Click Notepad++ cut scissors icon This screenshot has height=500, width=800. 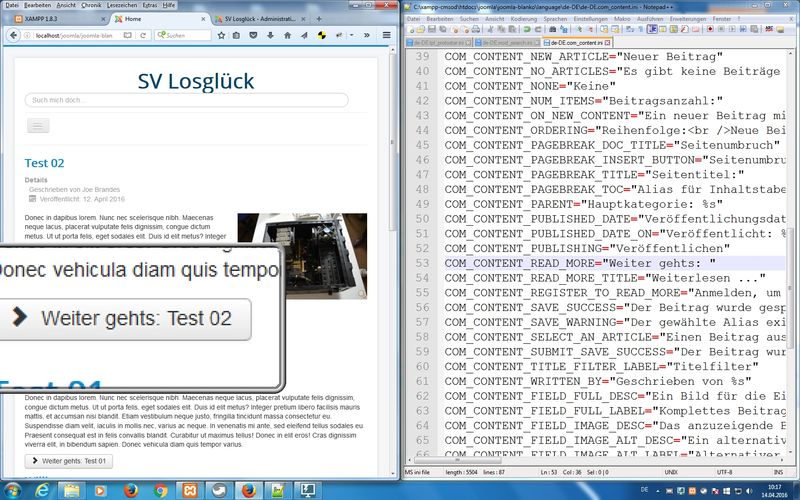tap(491, 30)
